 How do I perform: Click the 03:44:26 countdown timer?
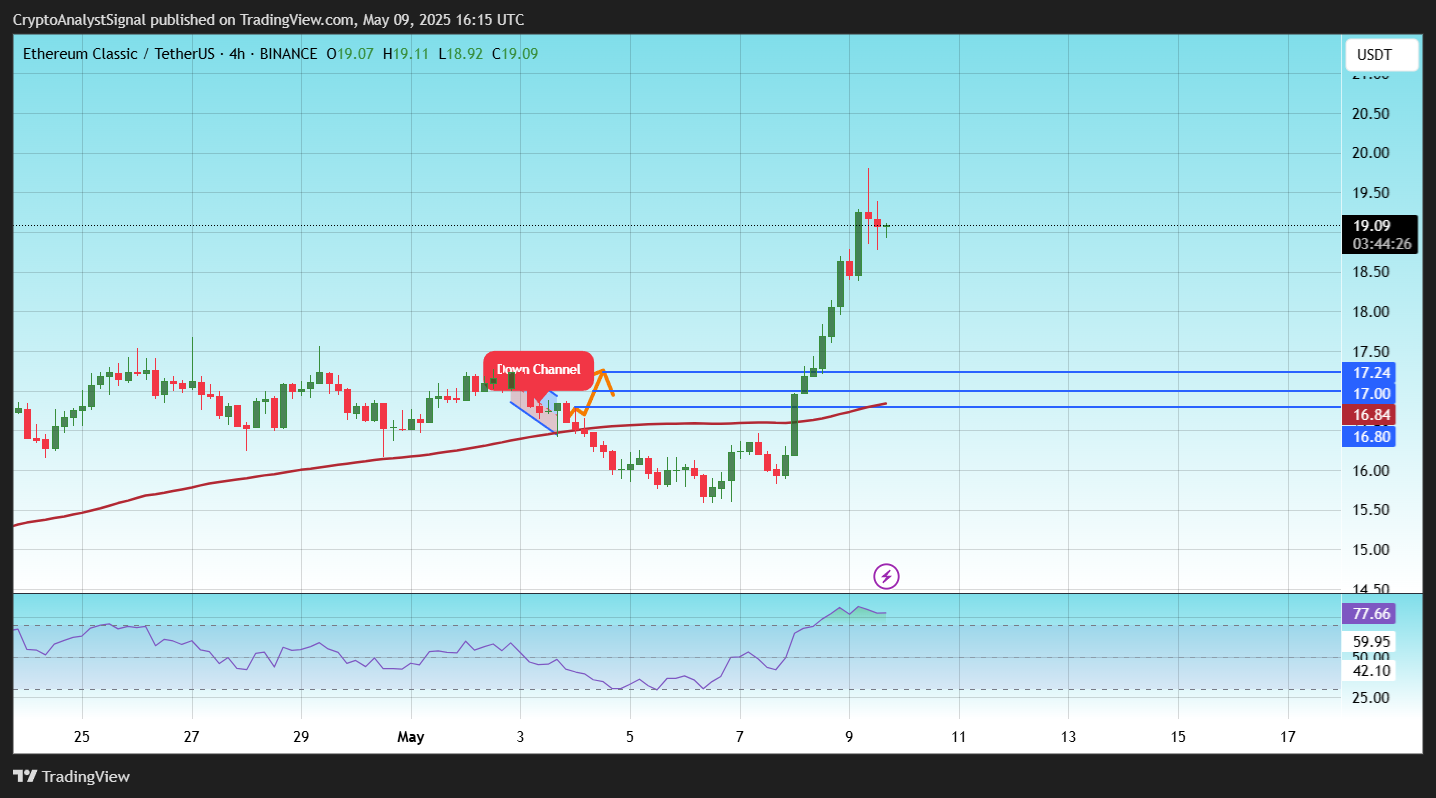[1379, 244]
